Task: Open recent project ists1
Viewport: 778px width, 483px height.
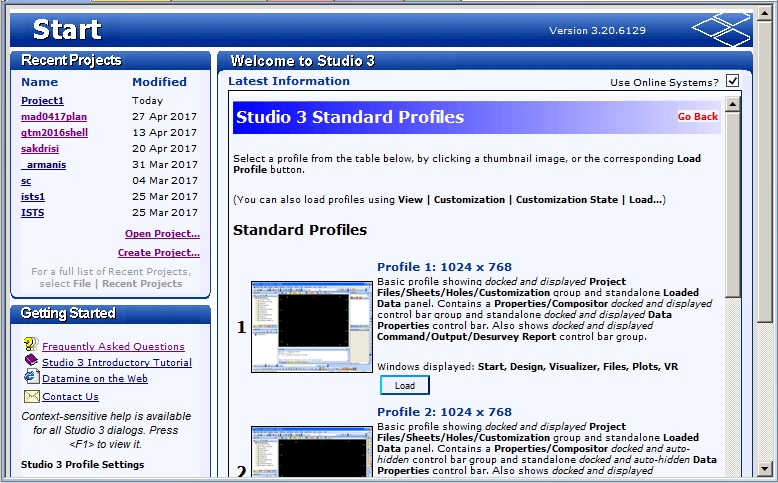Action: [x=33, y=197]
